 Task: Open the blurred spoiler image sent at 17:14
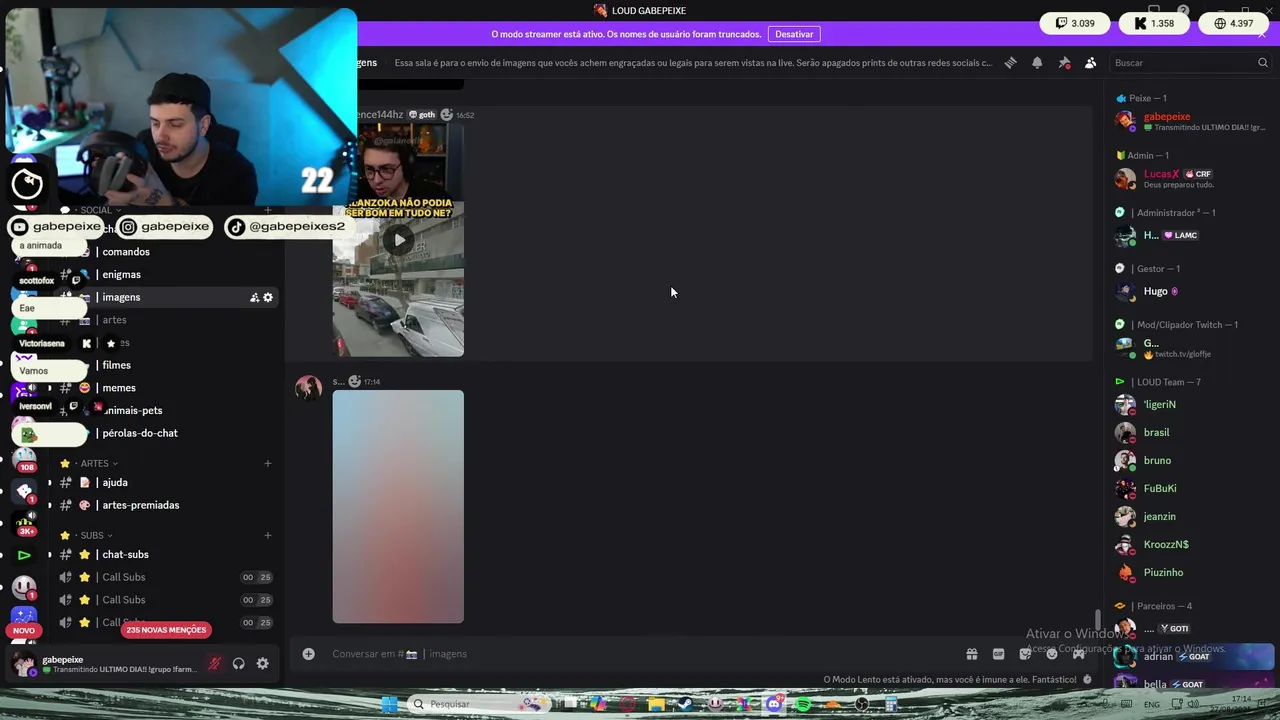coord(398,506)
